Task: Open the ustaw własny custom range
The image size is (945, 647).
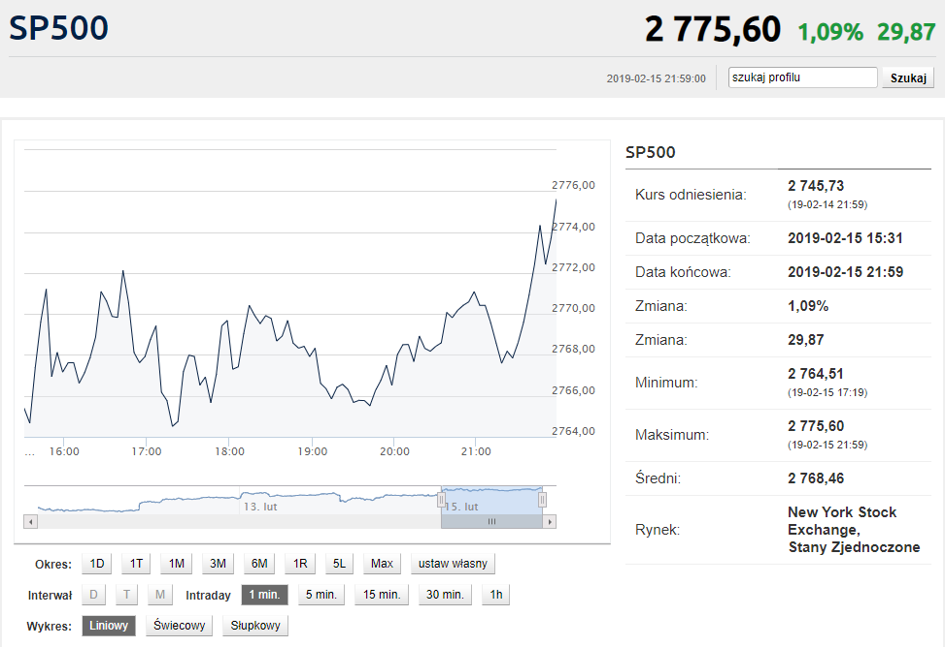Action: click(453, 564)
